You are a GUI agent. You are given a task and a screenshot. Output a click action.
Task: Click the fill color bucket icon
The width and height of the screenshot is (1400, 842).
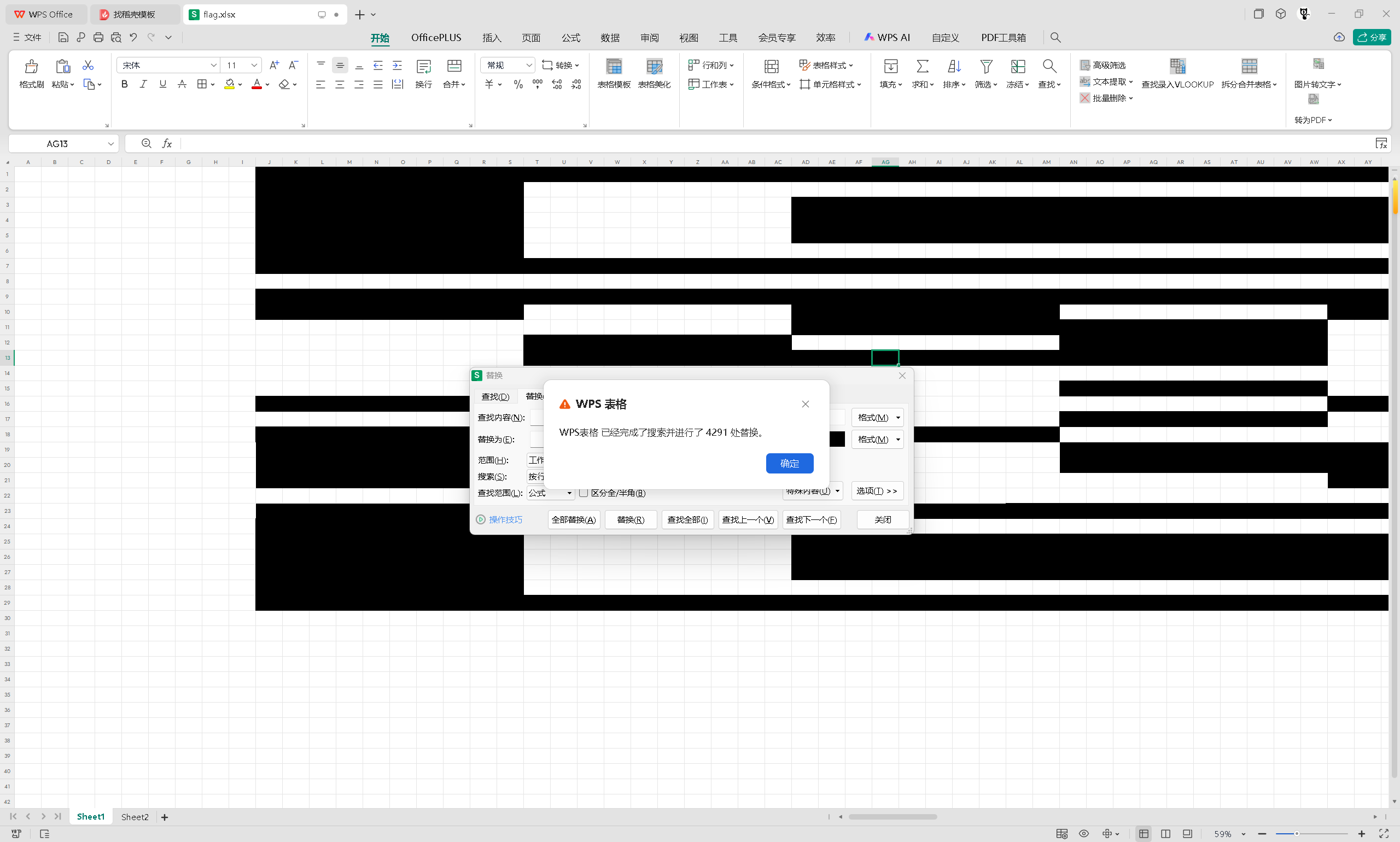229,84
